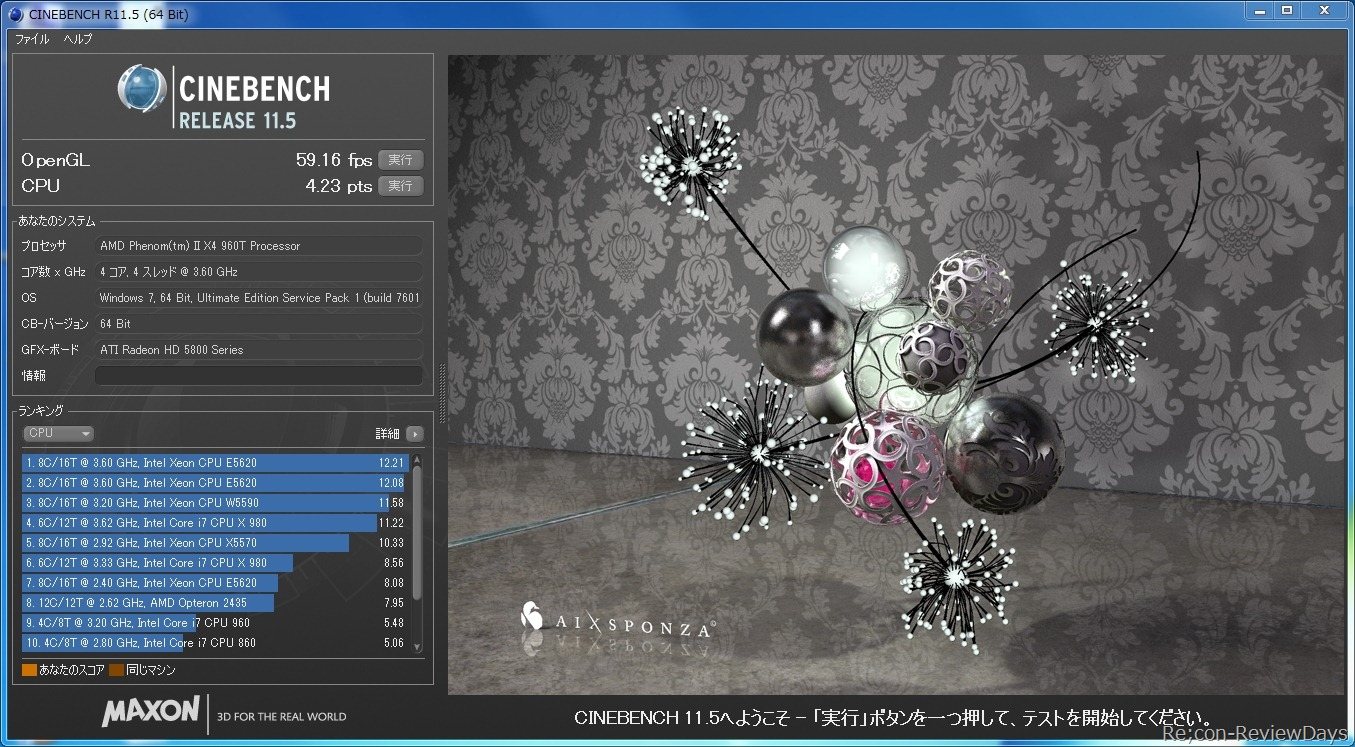Click the welcome message in the bottom status bar
This screenshot has height=747, width=1355.
tap(894, 718)
